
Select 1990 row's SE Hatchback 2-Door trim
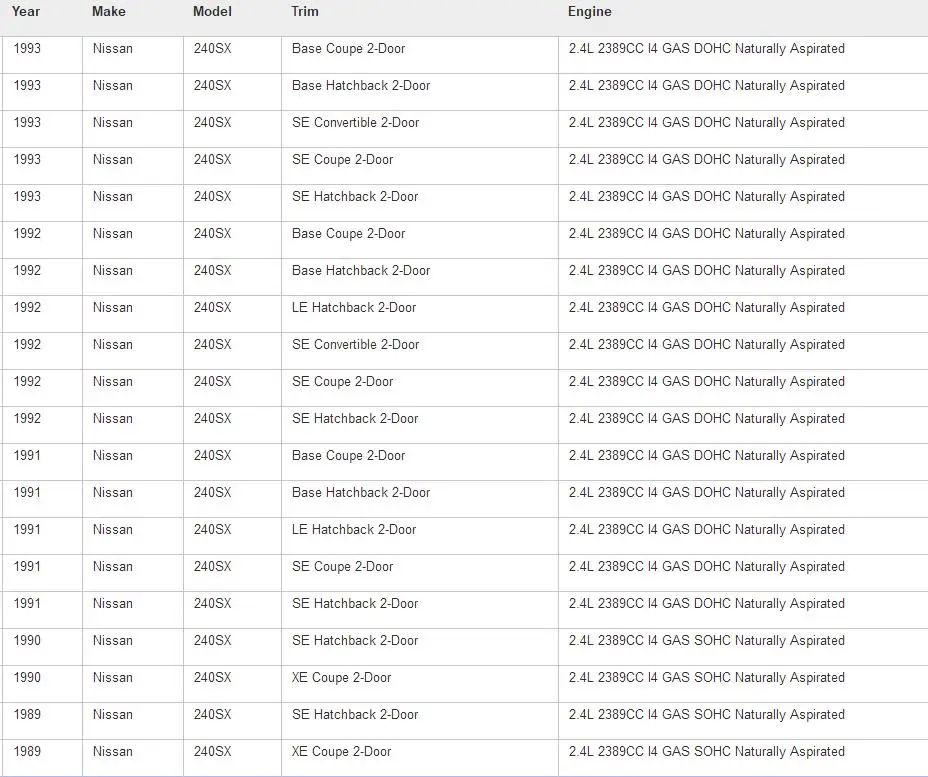pyautogui.click(x=355, y=640)
